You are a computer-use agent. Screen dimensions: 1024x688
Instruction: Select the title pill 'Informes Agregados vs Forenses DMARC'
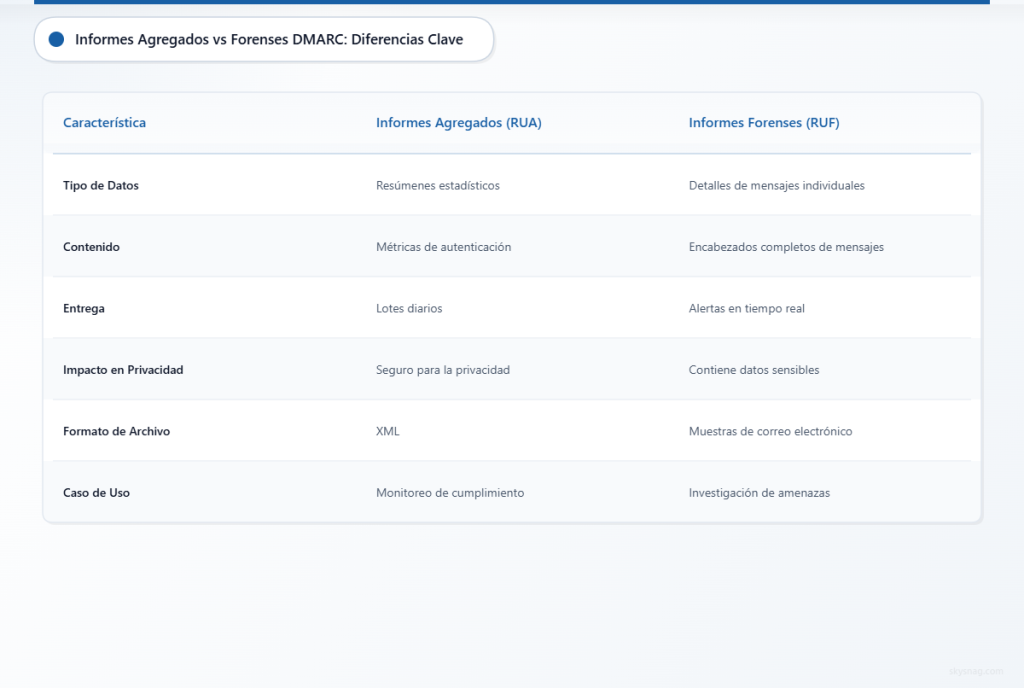[x=263, y=39]
